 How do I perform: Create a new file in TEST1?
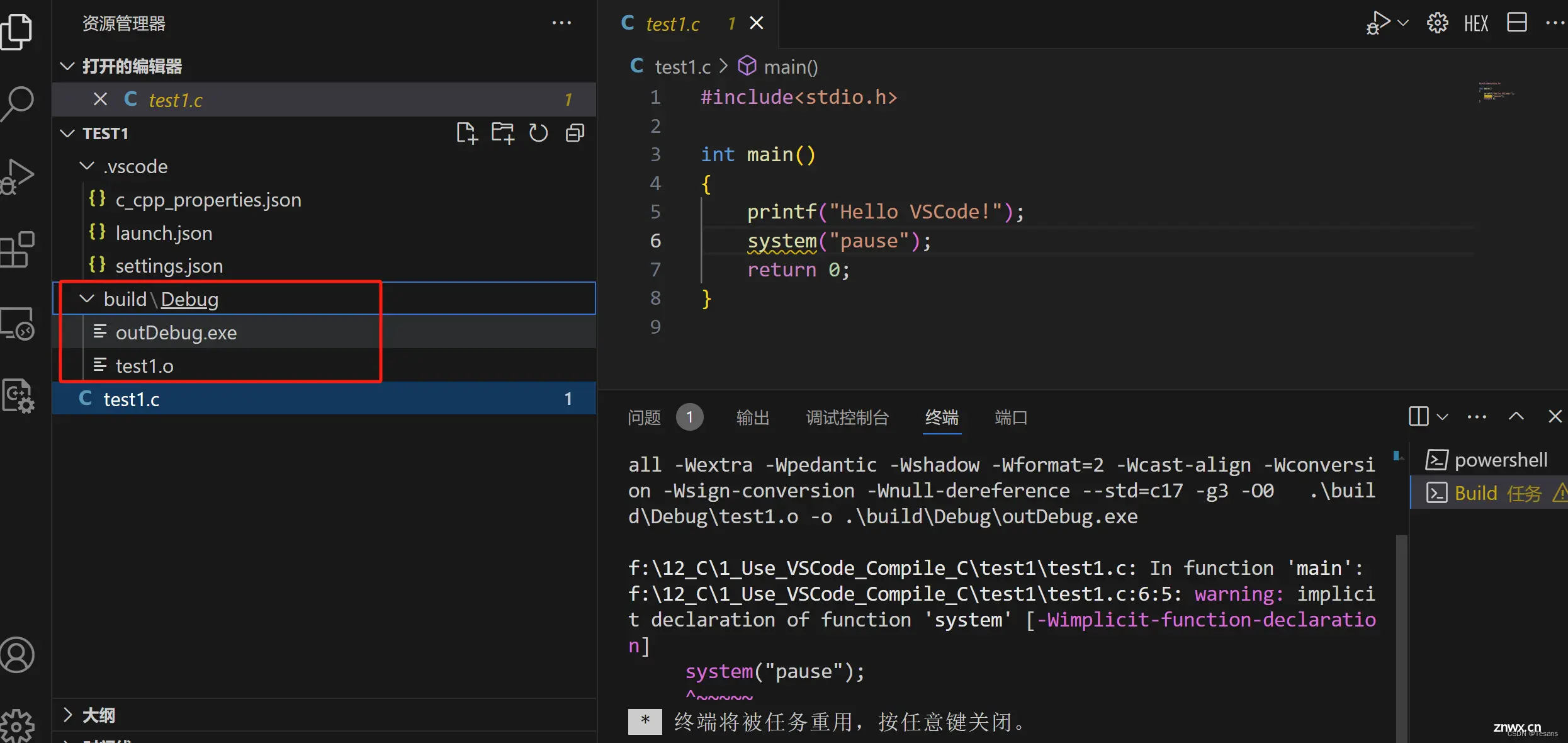(x=467, y=133)
